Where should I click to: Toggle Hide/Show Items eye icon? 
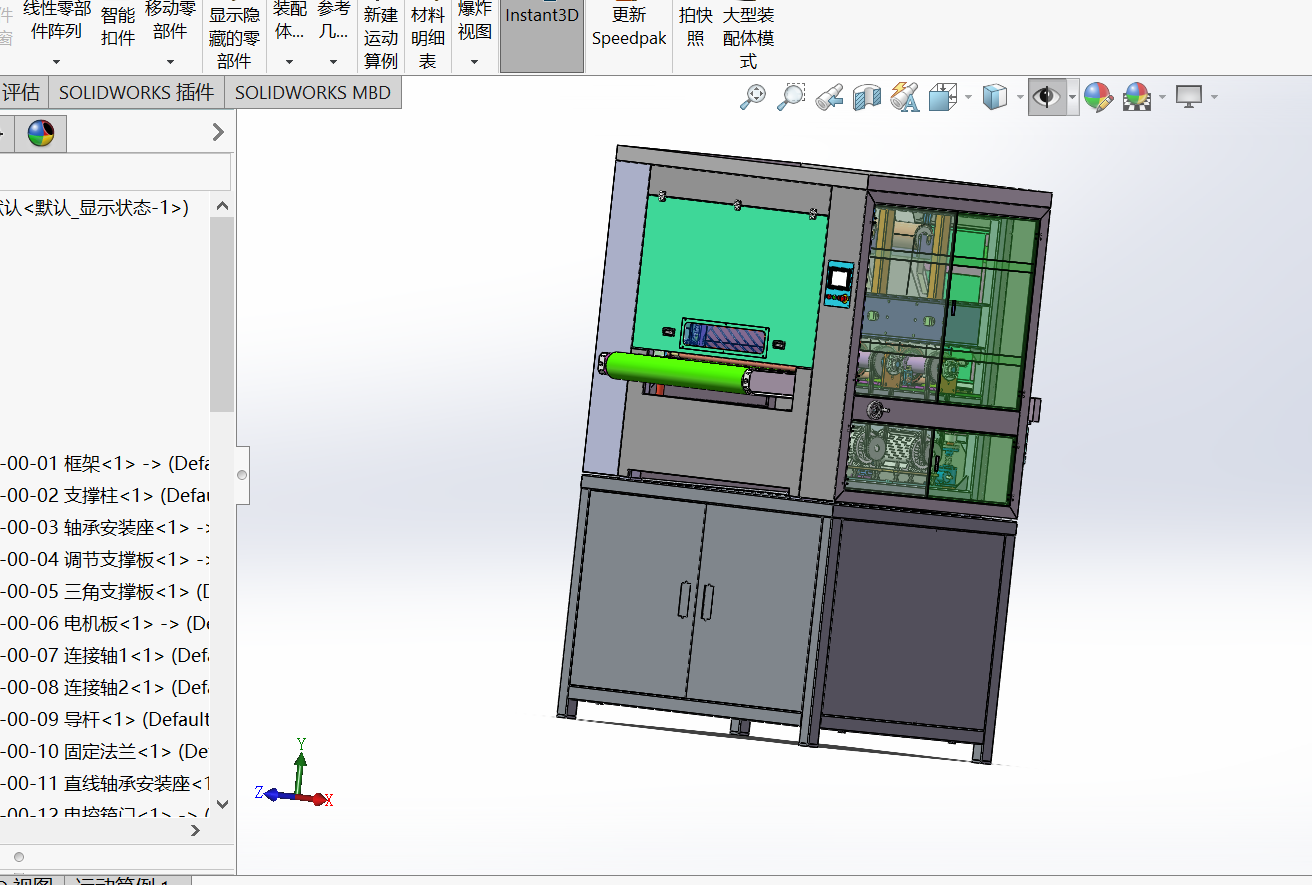pos(1046,97)
